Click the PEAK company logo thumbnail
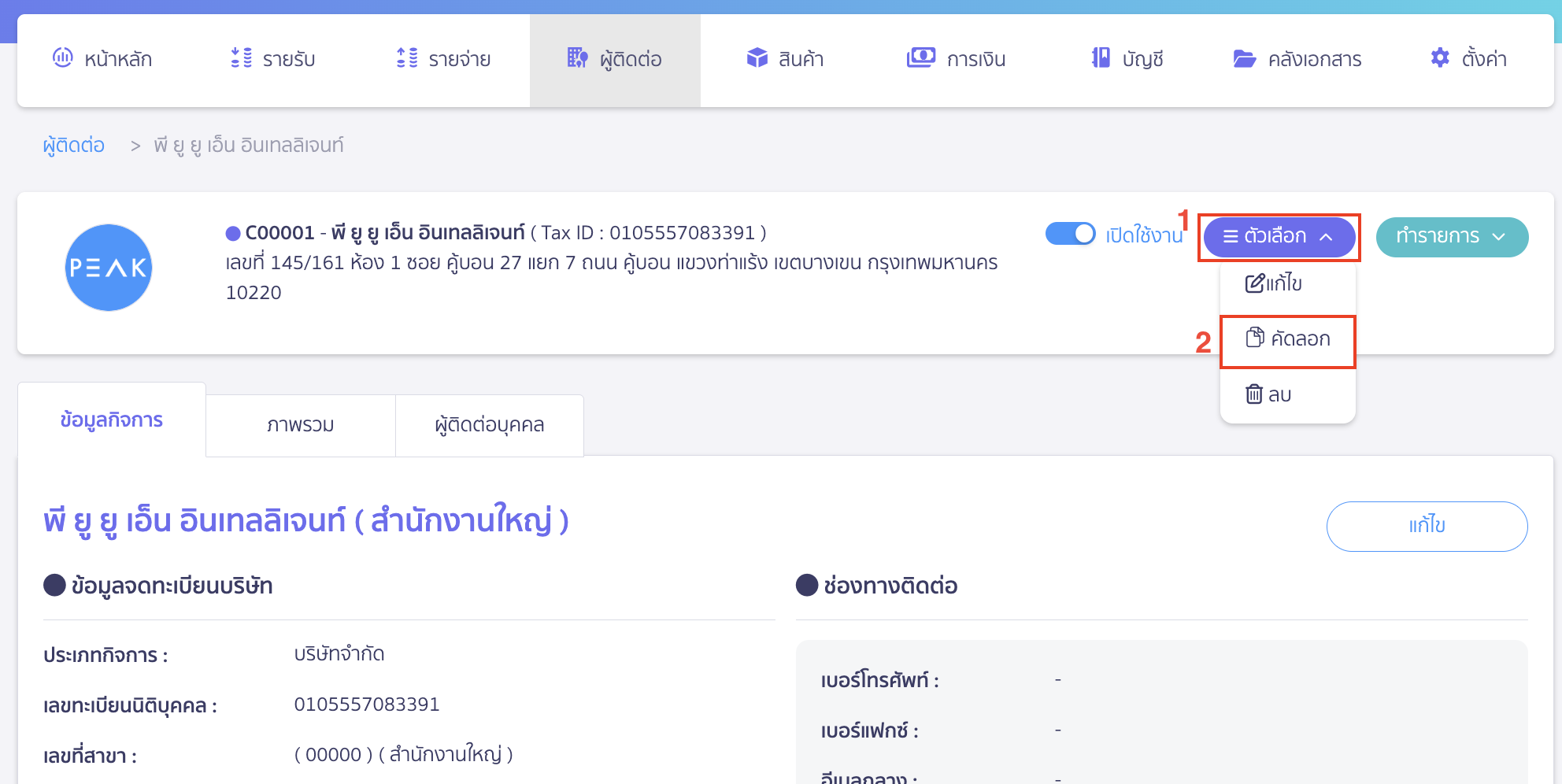Screen dimensions: 1562x784 [x=109, y=268]
